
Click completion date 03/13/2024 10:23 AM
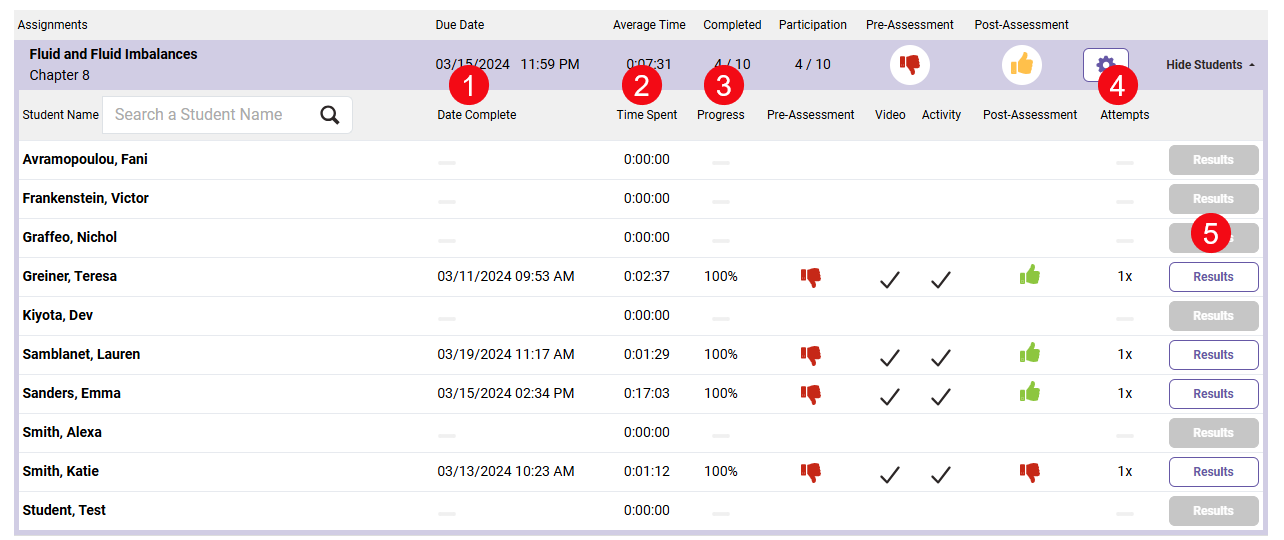click(506, 472)
